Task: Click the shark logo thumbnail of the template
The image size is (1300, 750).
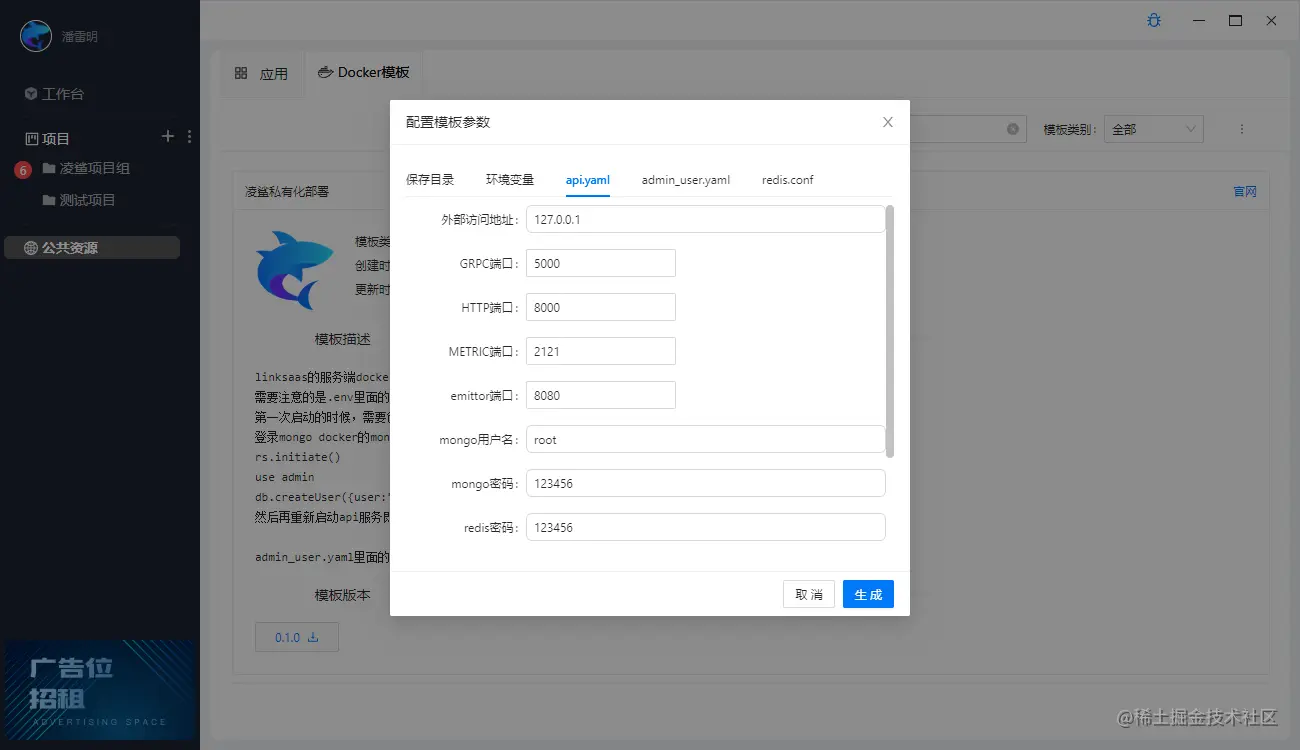Action: 295,269
